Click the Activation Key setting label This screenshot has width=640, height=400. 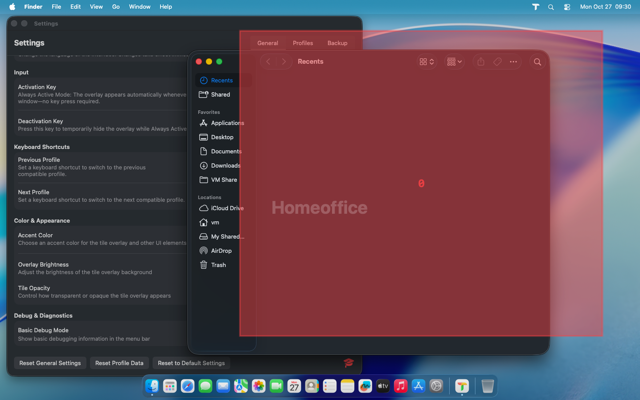tap(37, 87)
